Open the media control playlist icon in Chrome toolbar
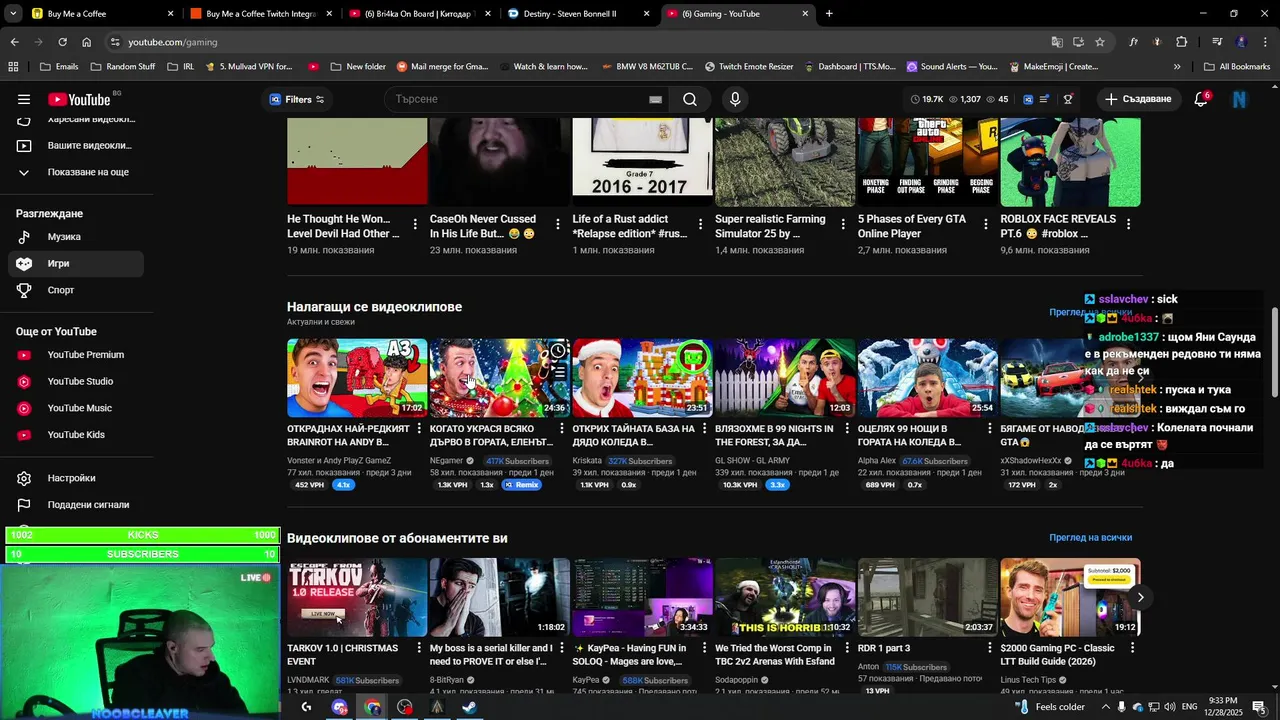Screen dimensions: 1280x720 (x=1217, y=42)
